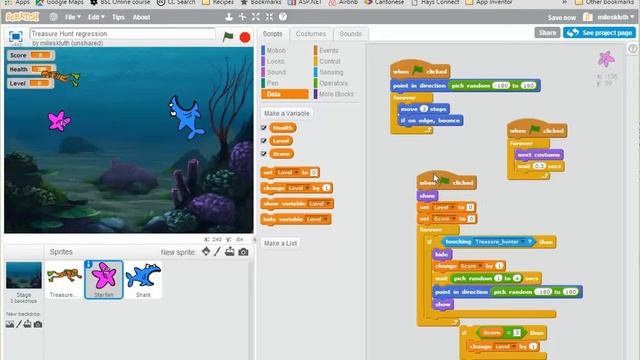Screen dimensions: 640x360
Task: Toggle Level variable stage monitor checkbox
Action: point(264,141)
